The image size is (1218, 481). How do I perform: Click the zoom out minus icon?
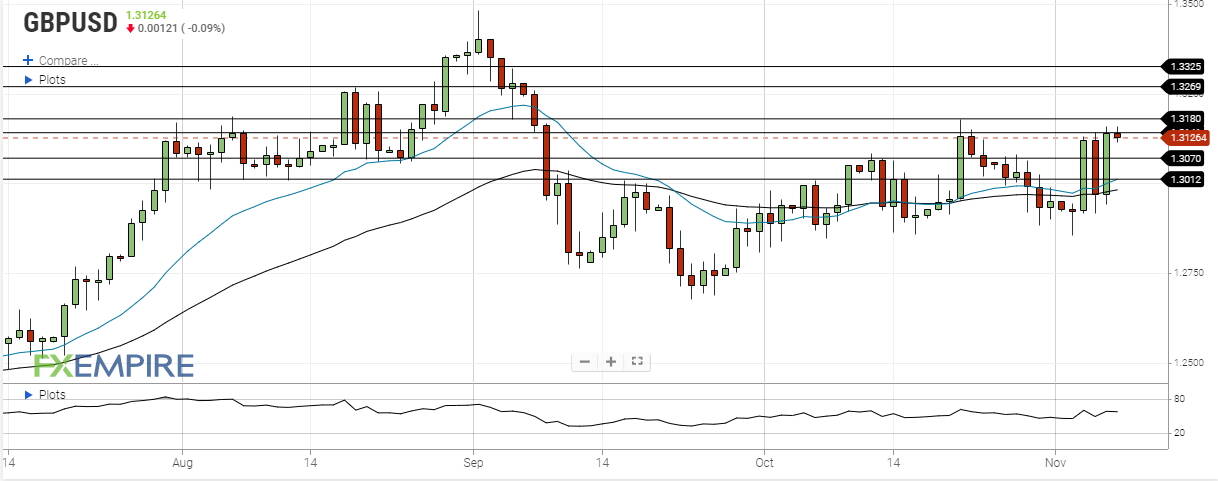[585, 362]
